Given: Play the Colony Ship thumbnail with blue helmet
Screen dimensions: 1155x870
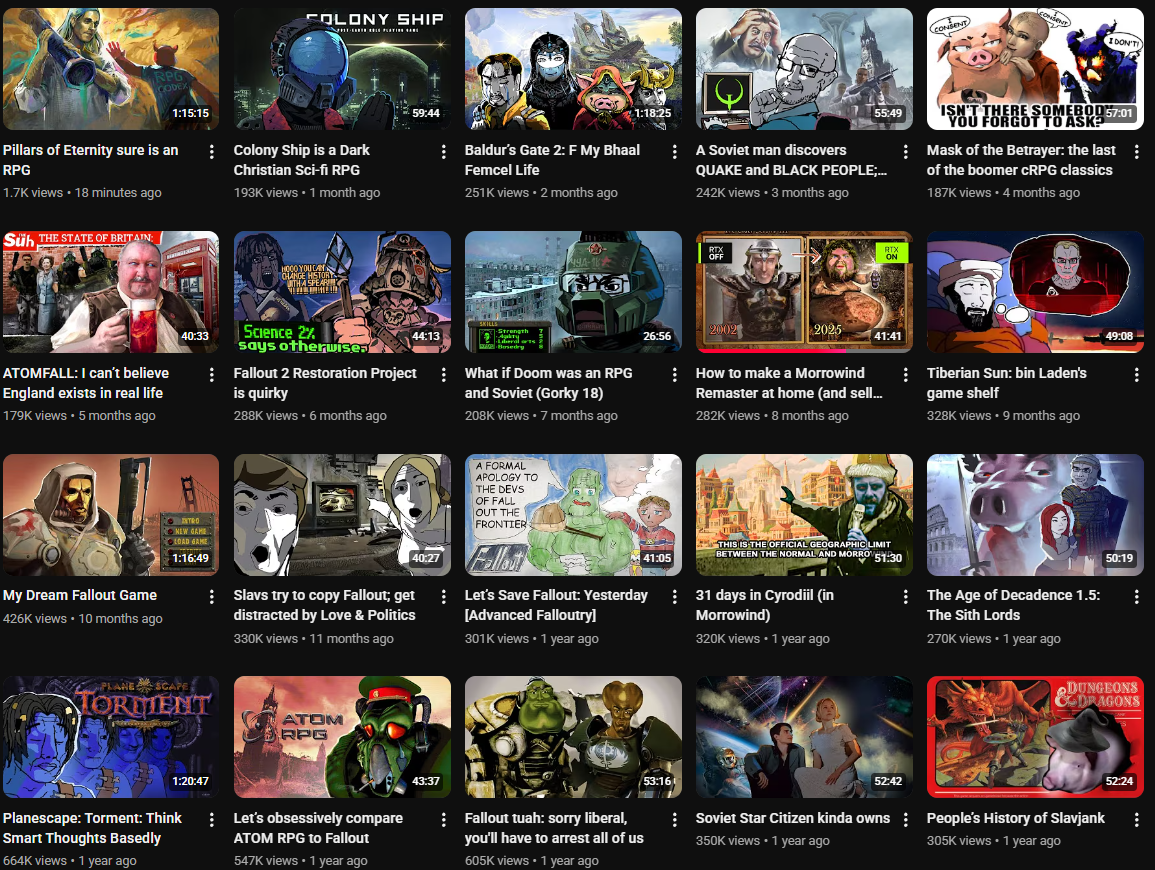Looking at the screenshot, I should 342,69.
